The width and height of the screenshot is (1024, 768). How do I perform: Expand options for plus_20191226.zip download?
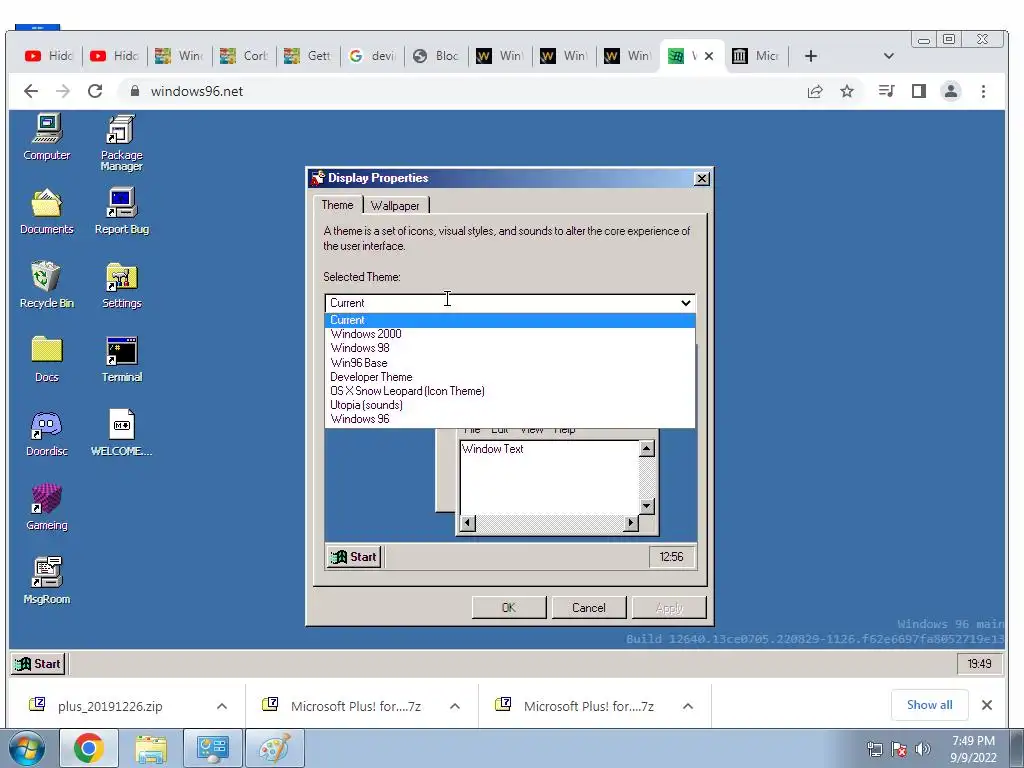coord(222,706)
